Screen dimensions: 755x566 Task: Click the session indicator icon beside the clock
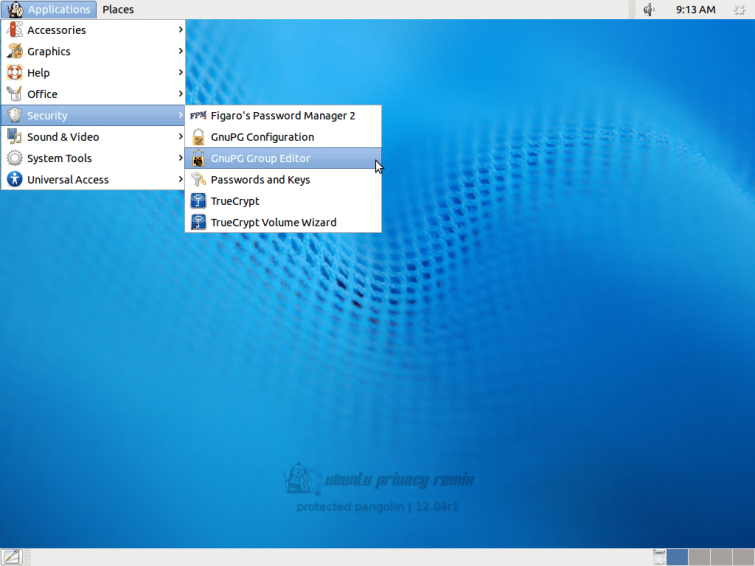coord(740,10)
